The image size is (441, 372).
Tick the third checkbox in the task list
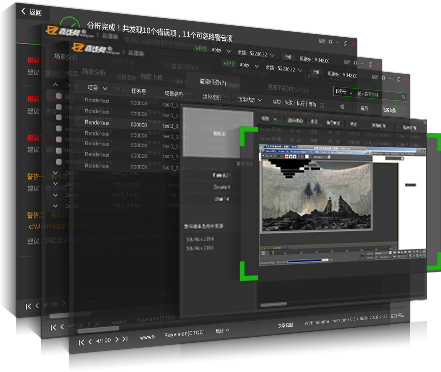59,117
